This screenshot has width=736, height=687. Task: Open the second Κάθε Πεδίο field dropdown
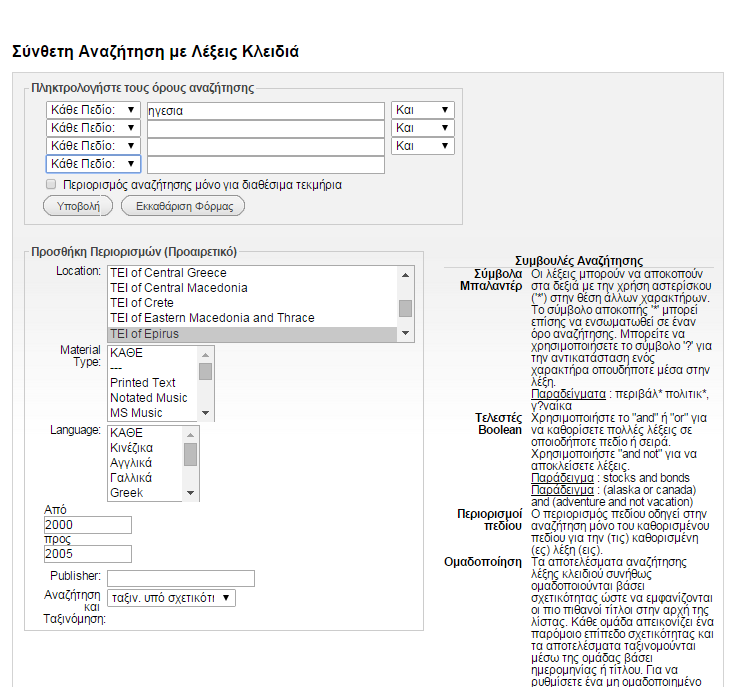click(93, 128)
